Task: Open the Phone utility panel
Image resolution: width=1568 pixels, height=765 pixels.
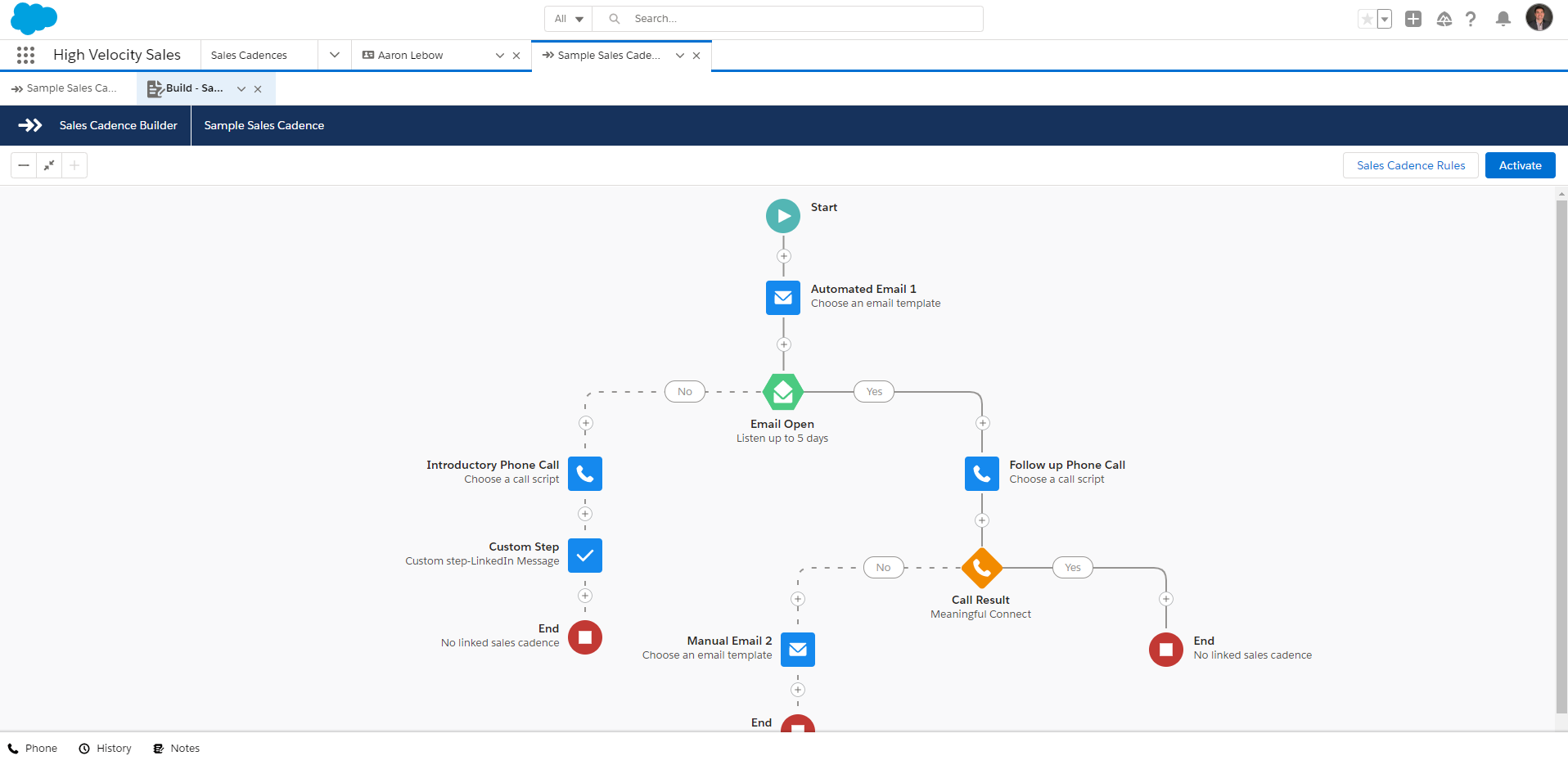Action: click(x=33, y=749)
